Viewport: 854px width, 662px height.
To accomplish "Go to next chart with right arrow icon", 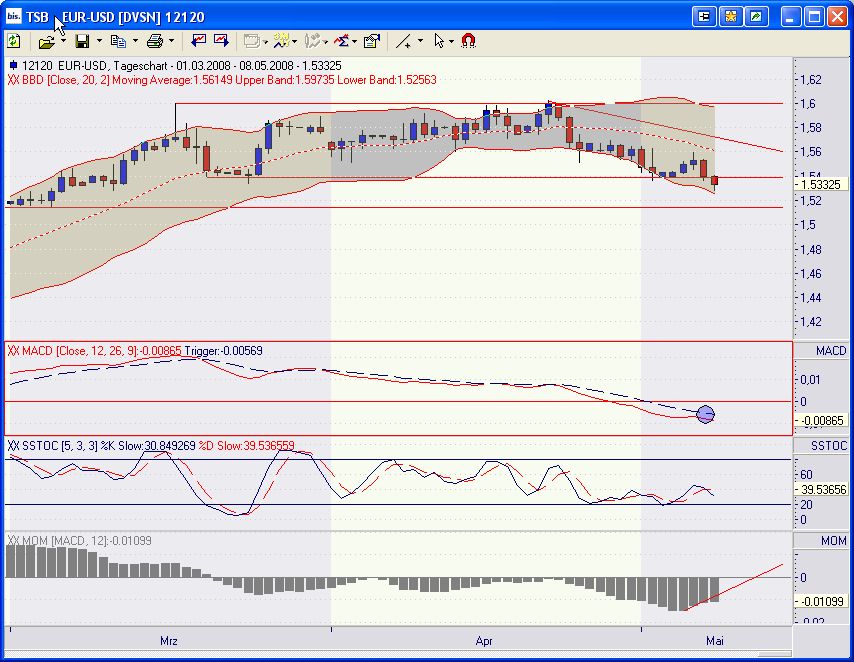I will click(x=221, y=41).
